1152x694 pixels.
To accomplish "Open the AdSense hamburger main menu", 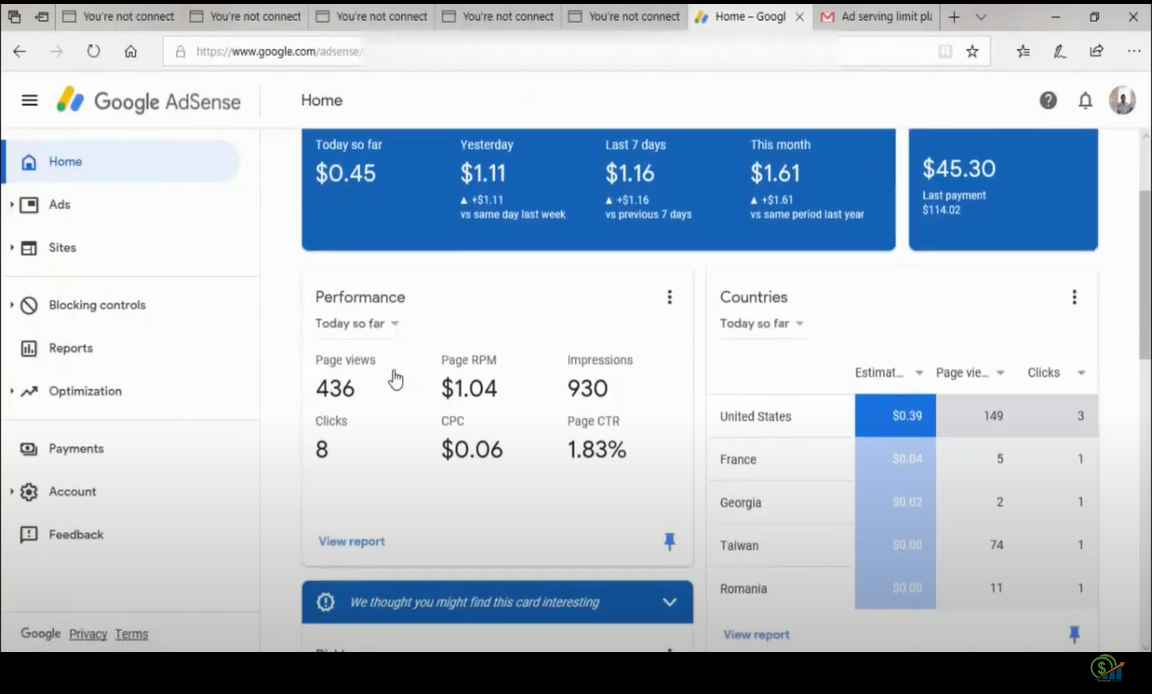I will point(29,100).
